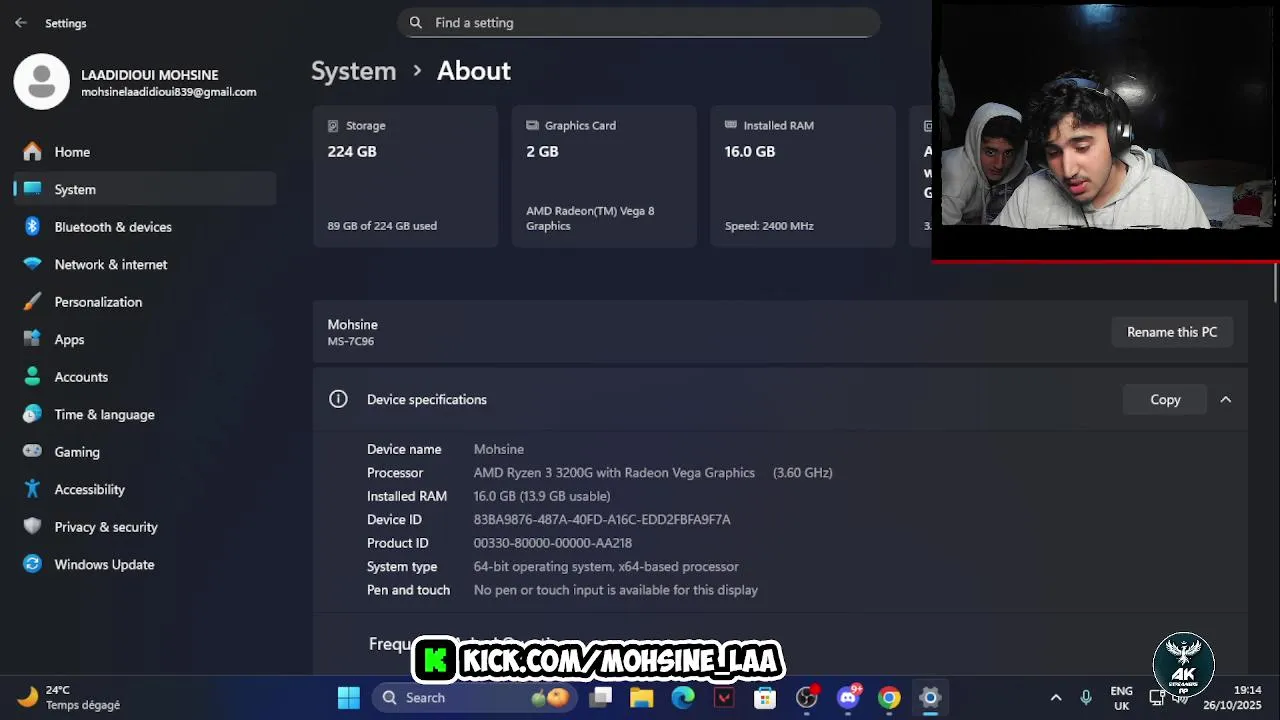
Task: Open Discord from the taskbar
Action: click(x=848, y=698)
